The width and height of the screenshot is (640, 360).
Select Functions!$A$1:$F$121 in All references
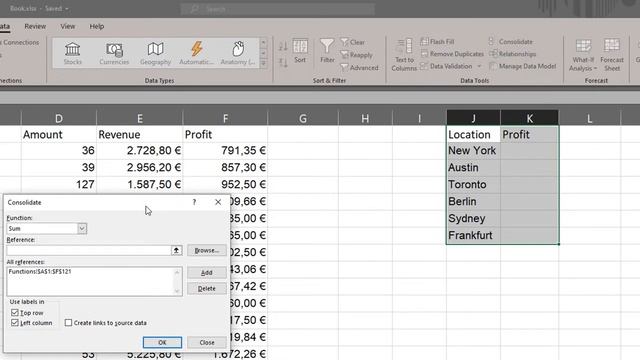(x=40, y=271)
